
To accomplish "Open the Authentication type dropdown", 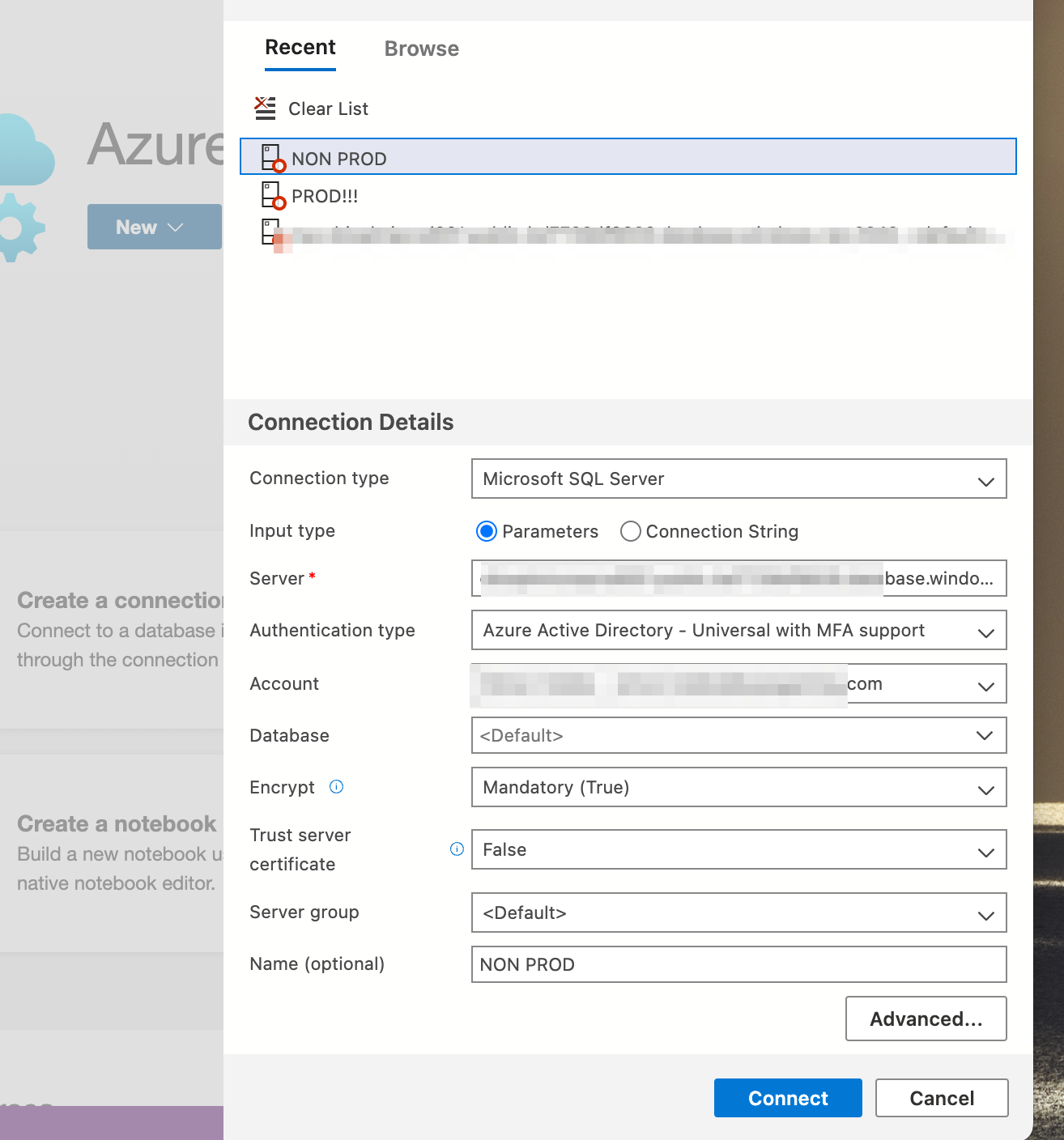I will point(739,630).
